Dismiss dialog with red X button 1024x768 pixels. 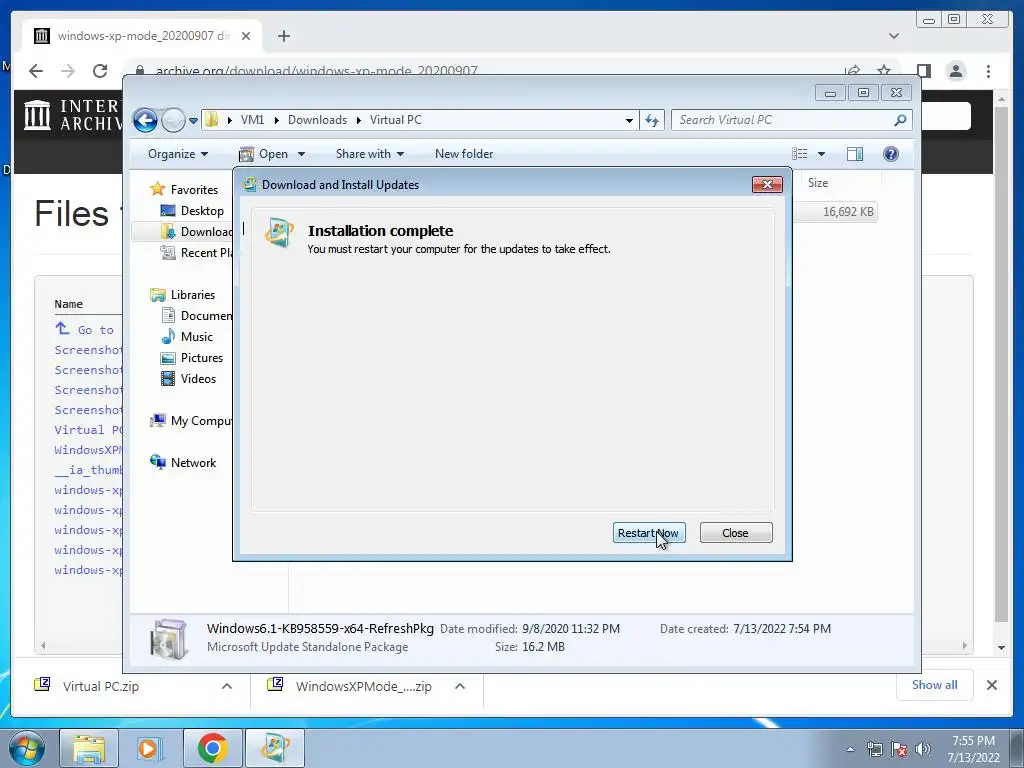767,185
